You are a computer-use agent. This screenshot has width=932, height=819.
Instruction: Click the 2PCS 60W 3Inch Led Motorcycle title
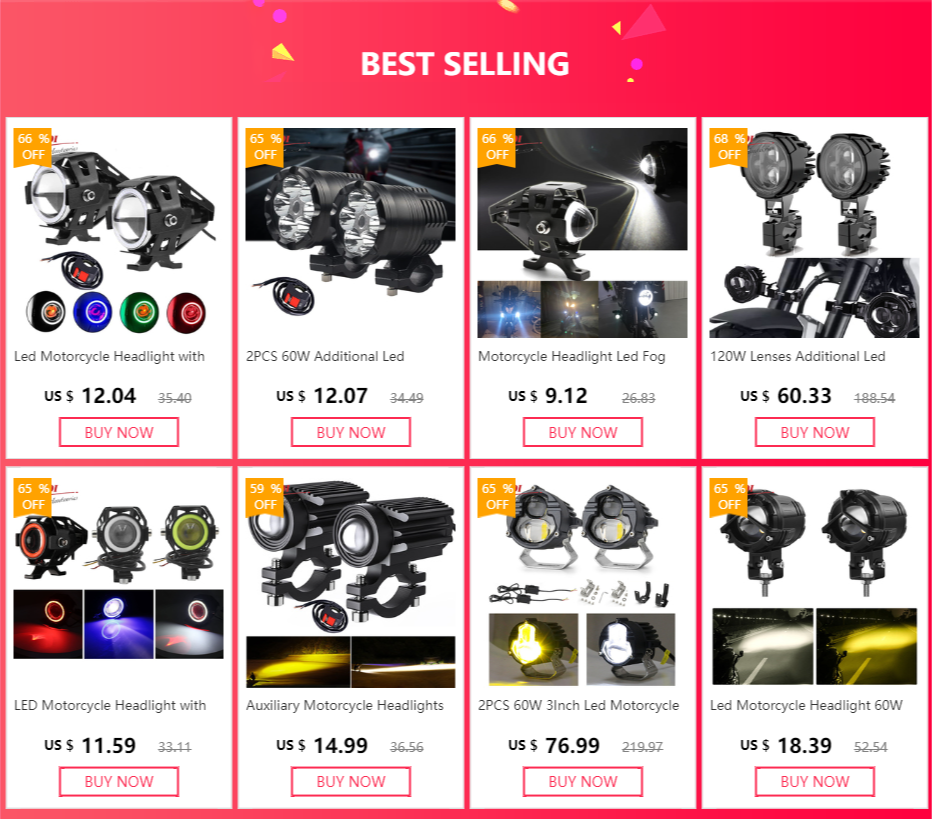(x=578, y=705)
